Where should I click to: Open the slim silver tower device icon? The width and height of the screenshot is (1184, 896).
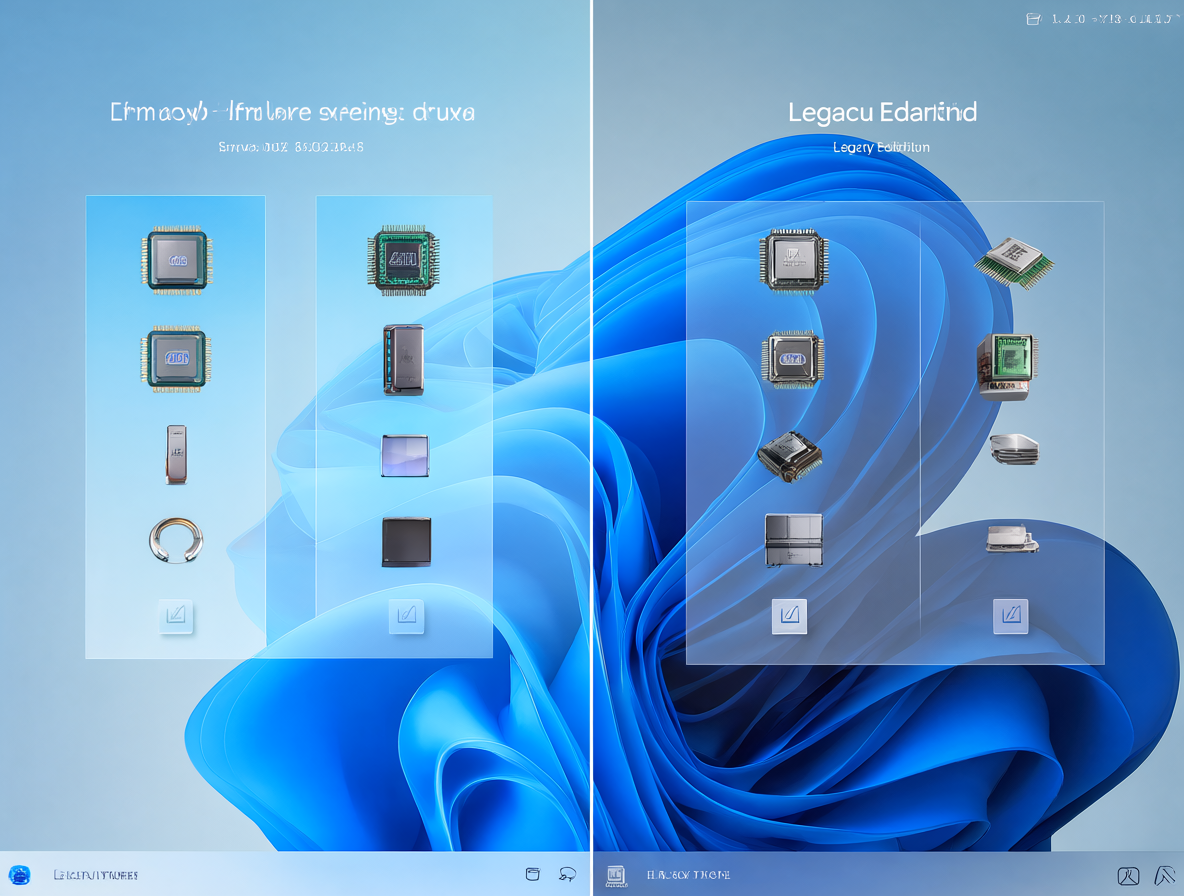(176, 454)
